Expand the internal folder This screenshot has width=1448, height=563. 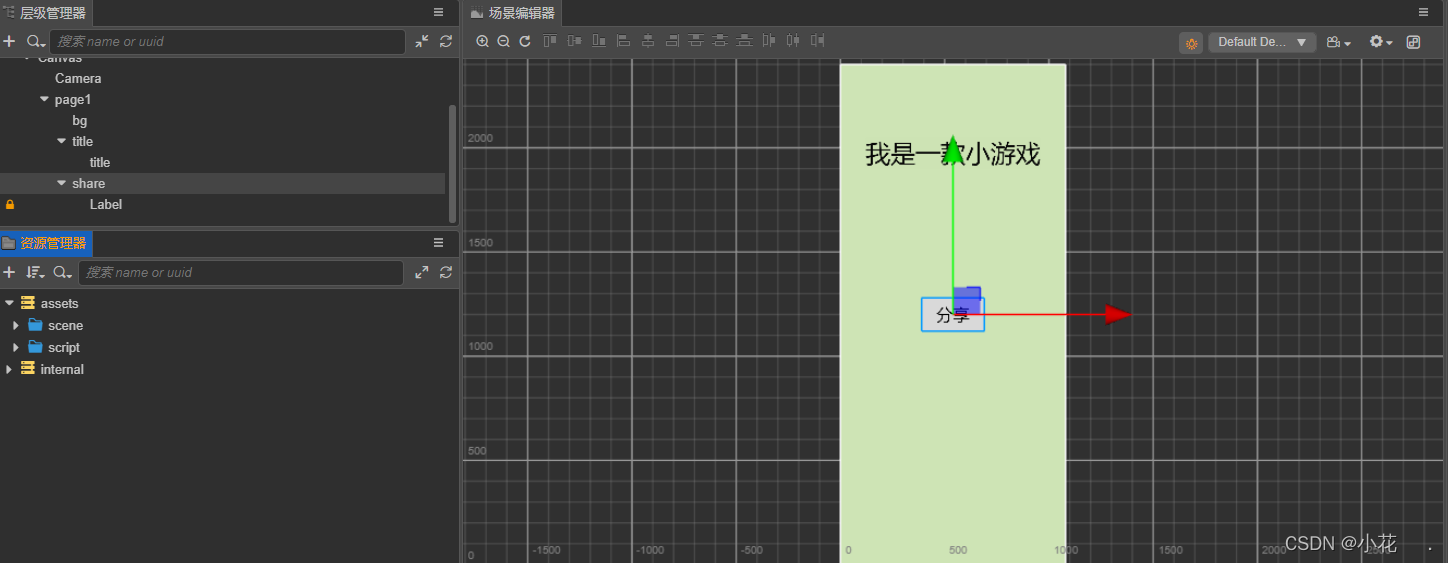pyautogui.click(x=9, y=369)
